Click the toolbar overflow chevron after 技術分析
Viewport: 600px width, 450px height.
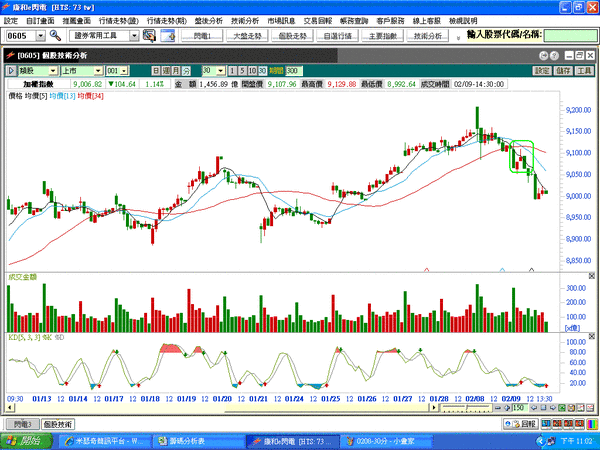[458, 38]
